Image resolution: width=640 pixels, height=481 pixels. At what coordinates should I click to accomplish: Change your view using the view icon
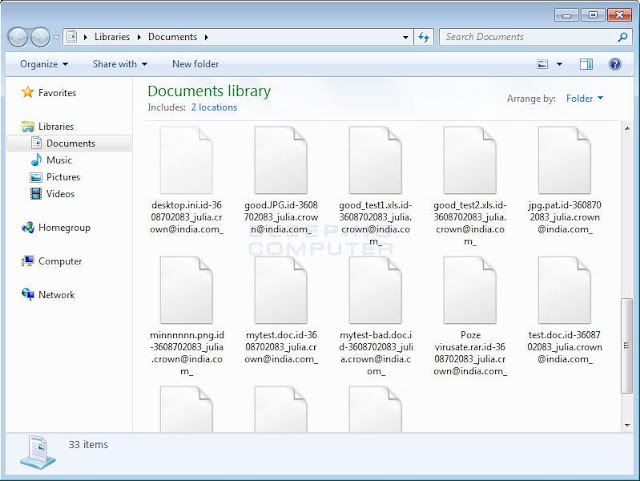542,64
